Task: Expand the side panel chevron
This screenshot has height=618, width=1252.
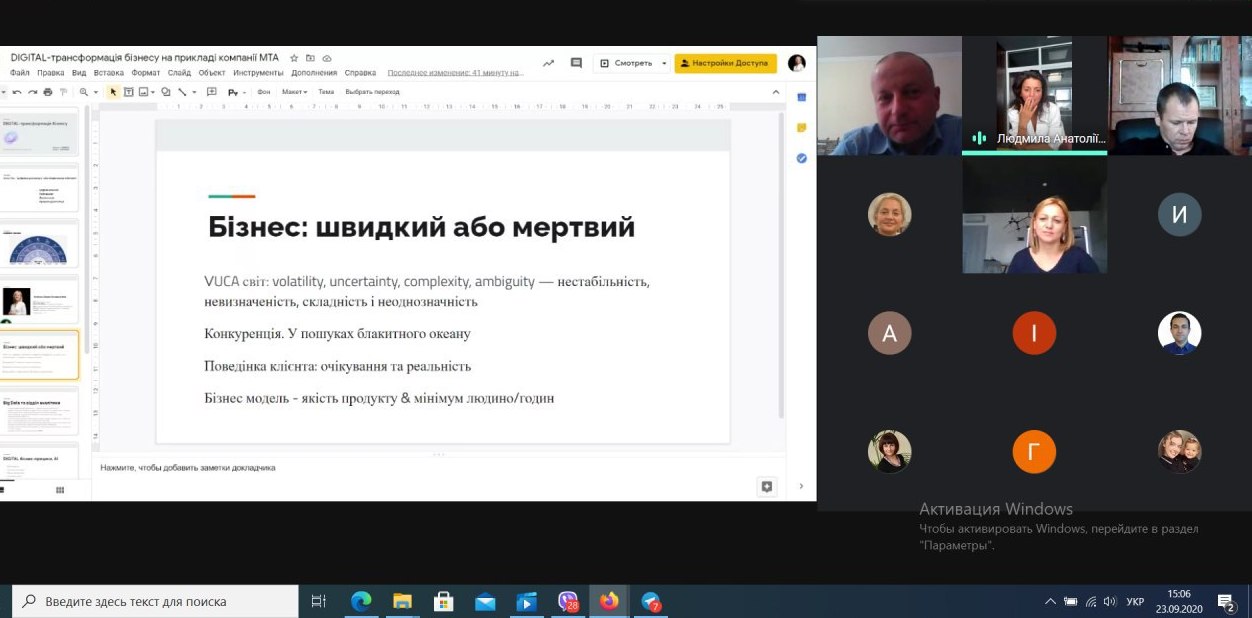Action: pos(801,486)
